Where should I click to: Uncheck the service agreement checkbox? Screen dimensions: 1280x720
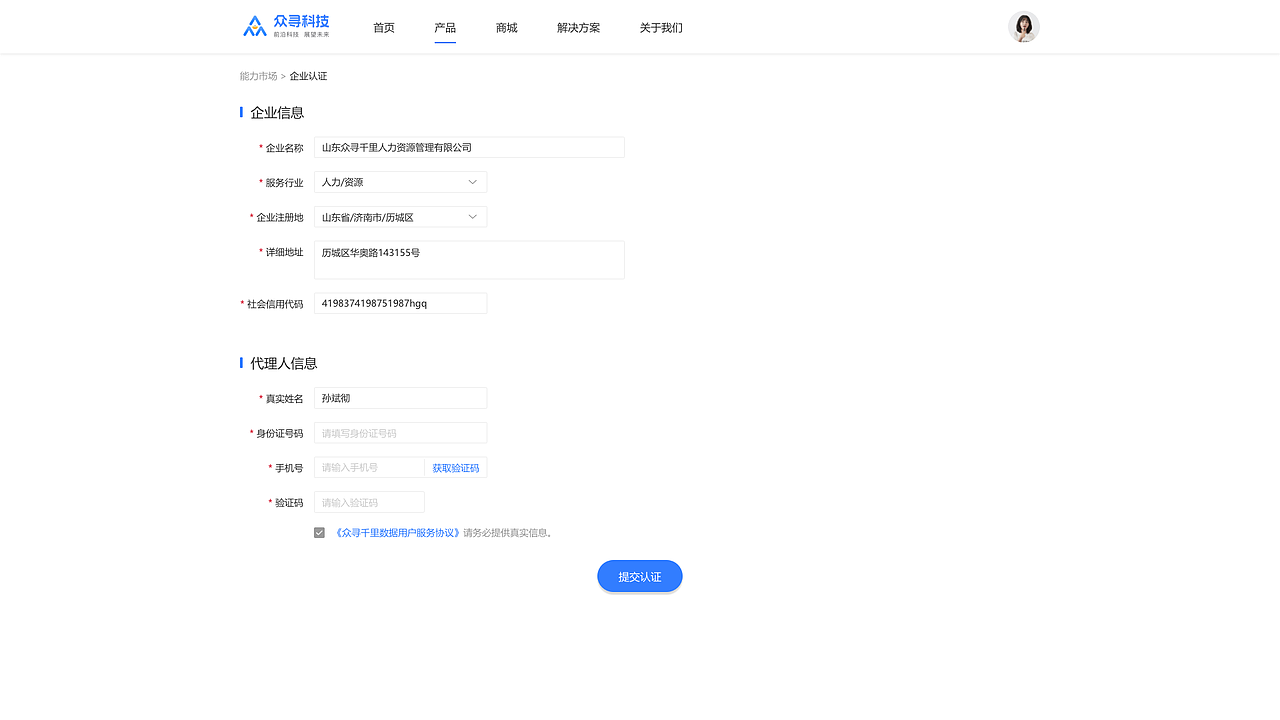[x=318, y=532]
